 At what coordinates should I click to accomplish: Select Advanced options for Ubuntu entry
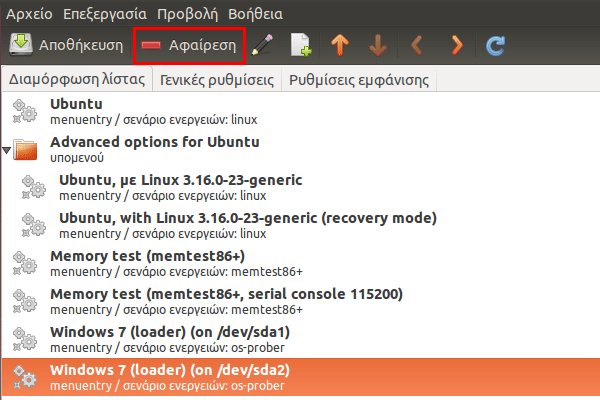(301, 149)
